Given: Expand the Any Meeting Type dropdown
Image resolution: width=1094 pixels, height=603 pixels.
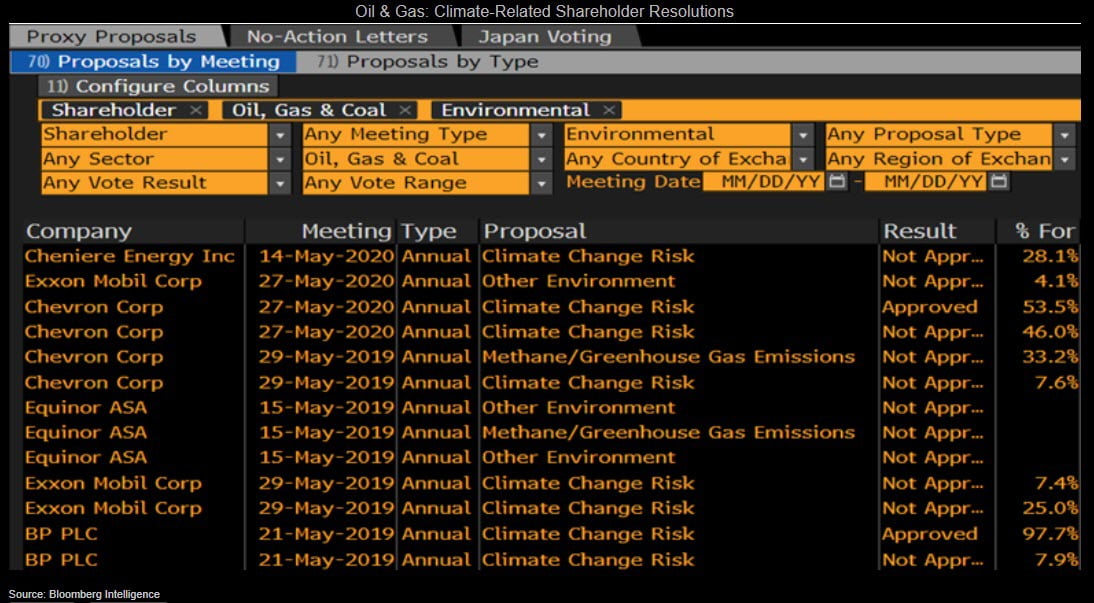Looking at the screenshot, I should pyautogui.click(x=541, y=135).
